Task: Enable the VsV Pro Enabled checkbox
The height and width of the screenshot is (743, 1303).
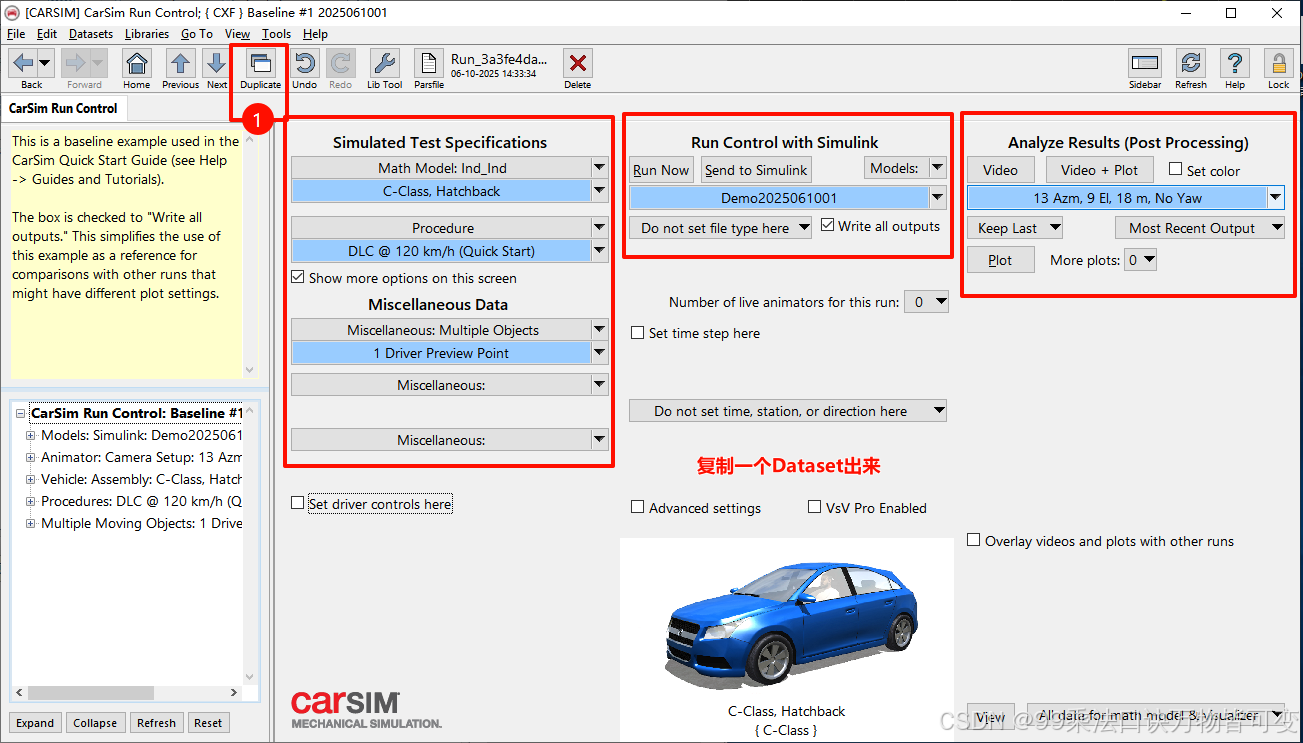Action: [815, 507]
